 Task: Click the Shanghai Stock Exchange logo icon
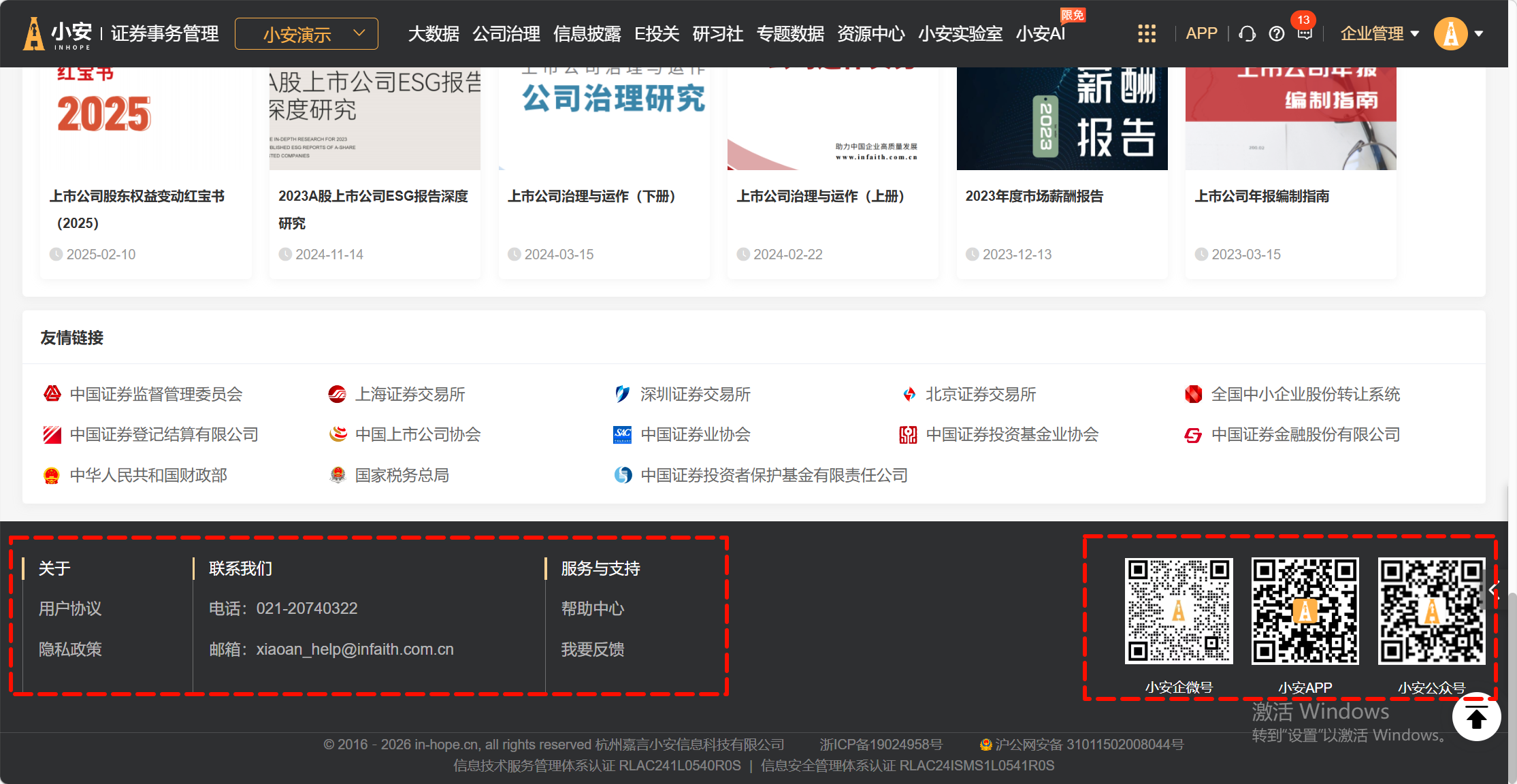pyautogui.click(x=337, y=394)
